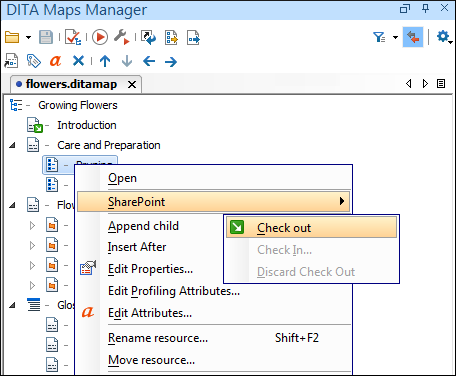
Task: Select the Growing Flowers root node
Action: tap(78, 105)
